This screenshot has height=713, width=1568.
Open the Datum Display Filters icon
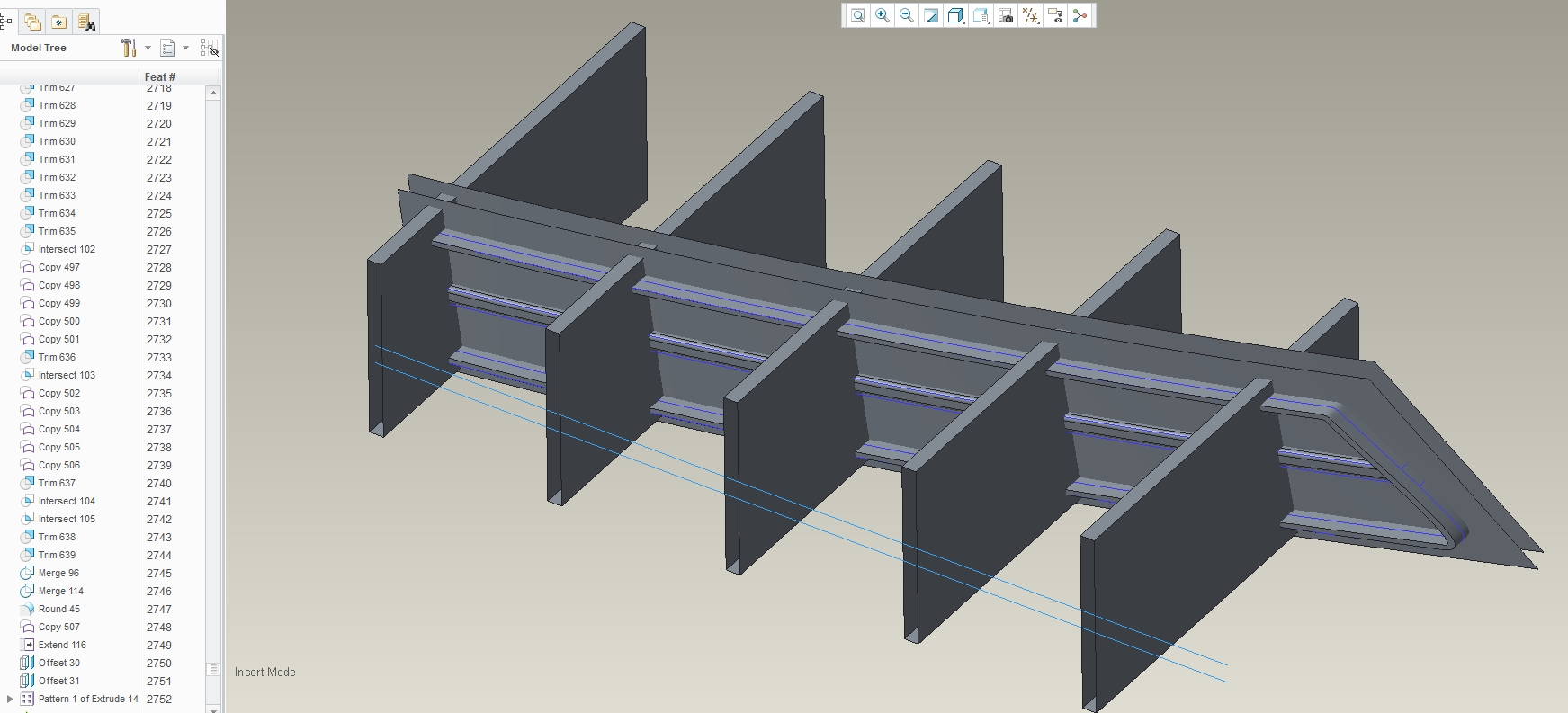coord(1031,15)
